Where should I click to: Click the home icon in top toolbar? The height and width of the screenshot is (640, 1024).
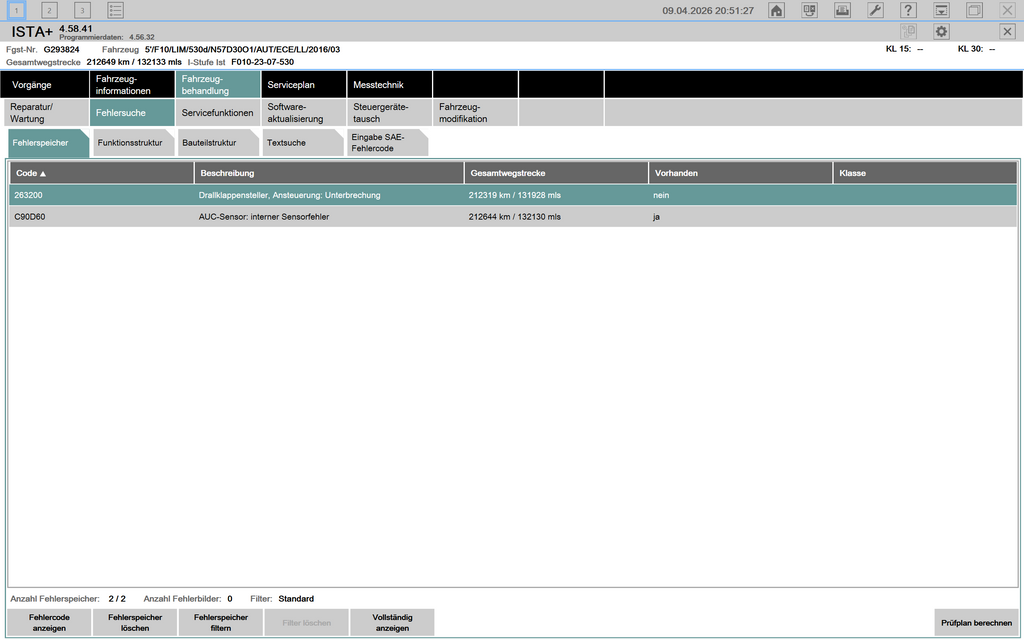pos(776,10)
